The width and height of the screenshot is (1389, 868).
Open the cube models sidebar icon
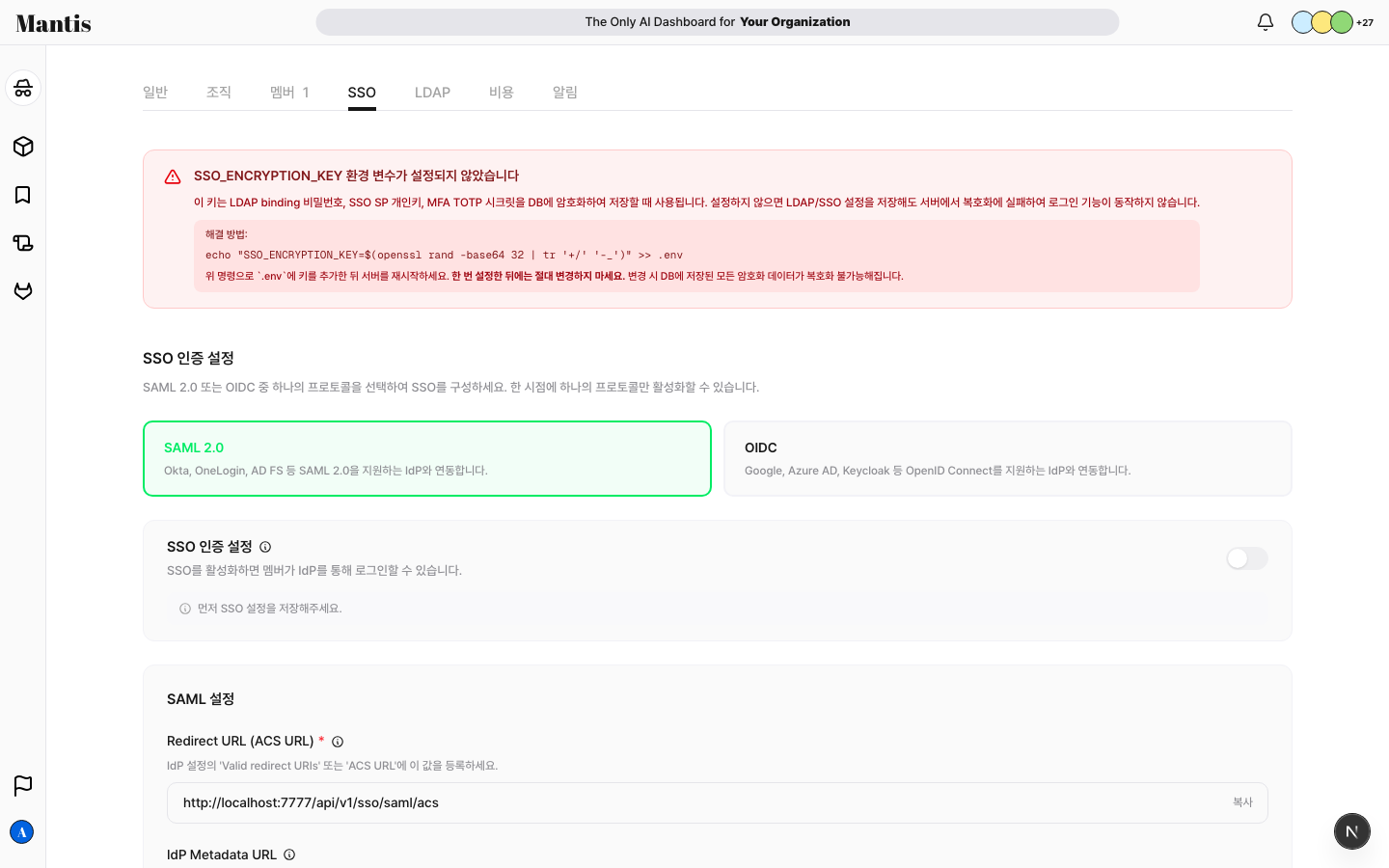(23, 147)
